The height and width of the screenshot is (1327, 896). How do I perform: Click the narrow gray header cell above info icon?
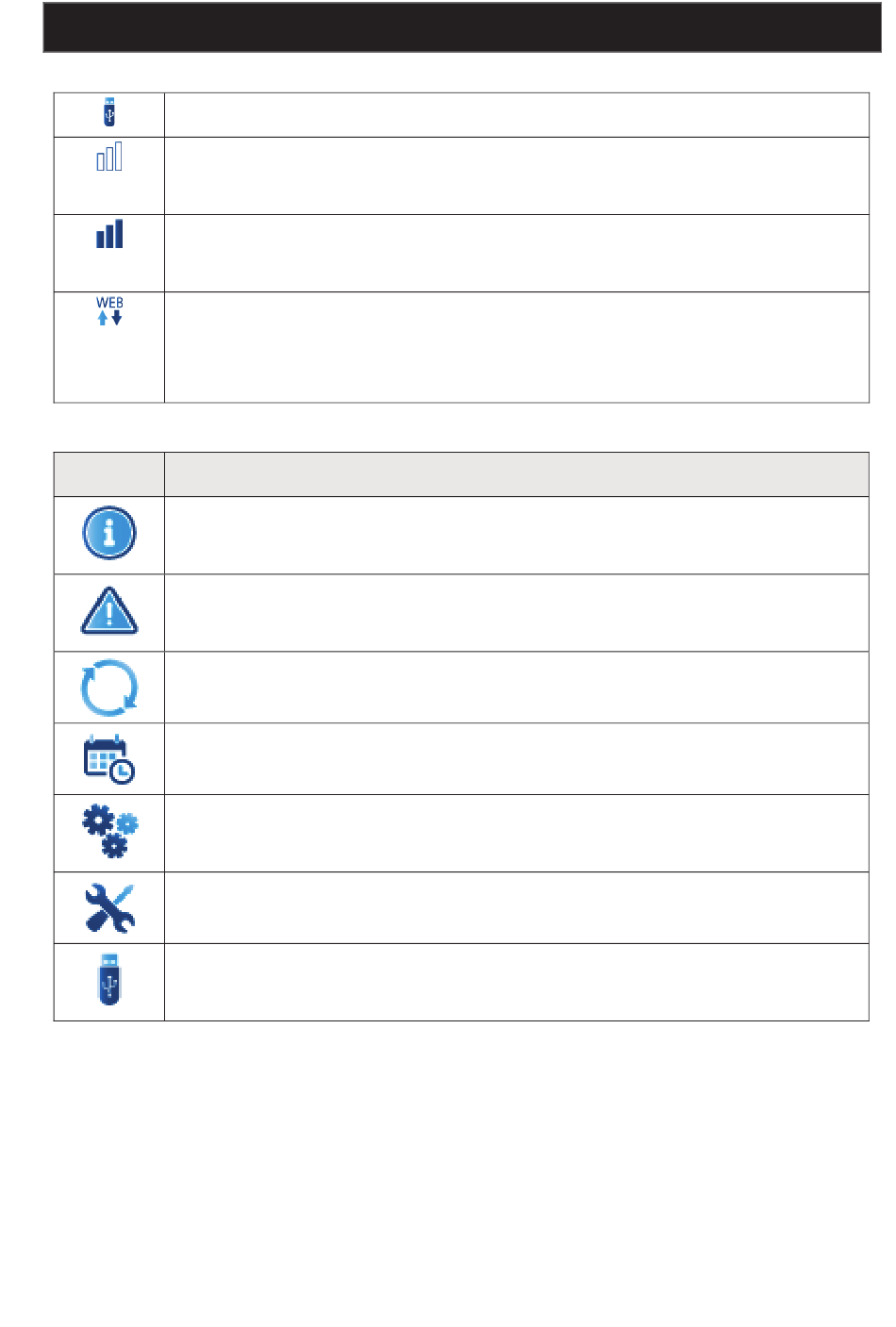tap(109, 474)
